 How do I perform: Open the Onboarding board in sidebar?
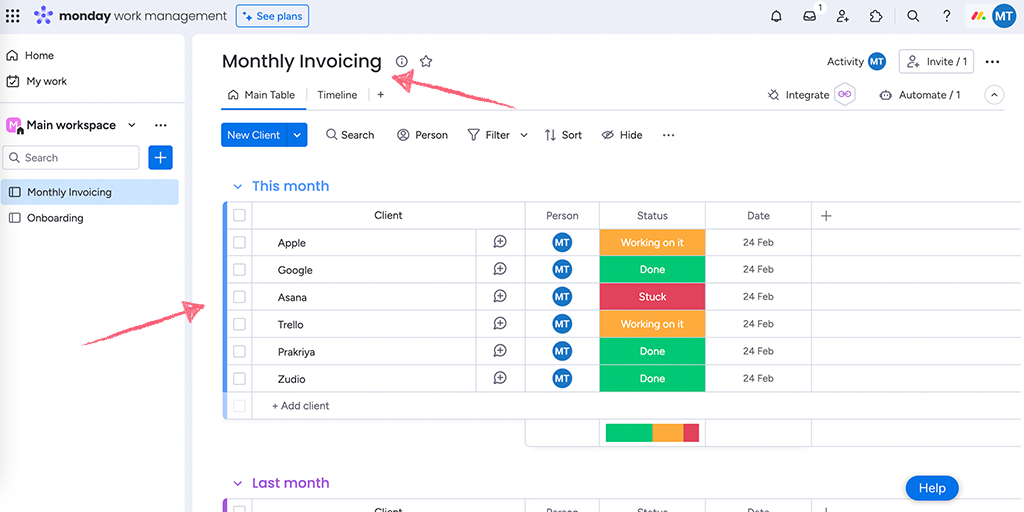tap(90, 218)
